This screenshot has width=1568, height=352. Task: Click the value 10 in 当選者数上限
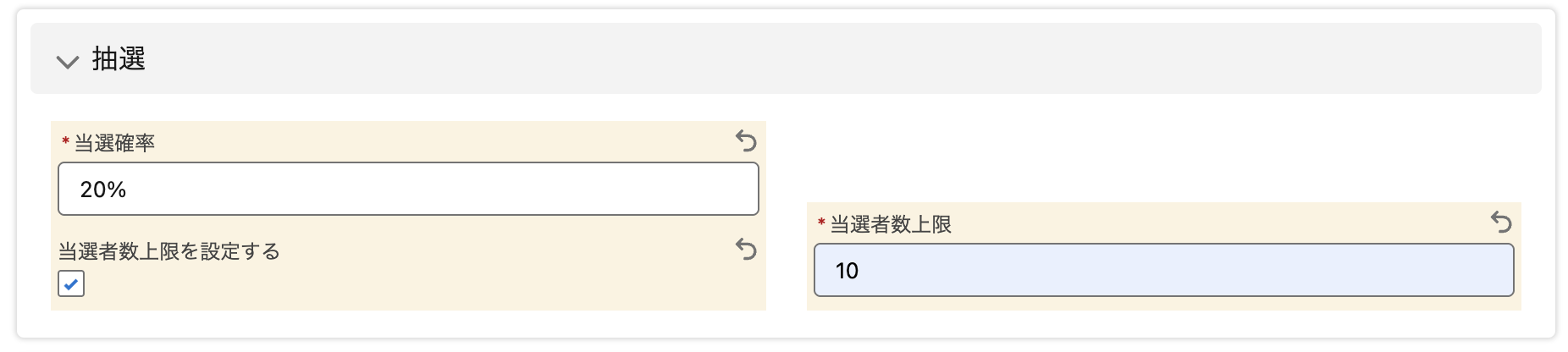click(x=847, y=271)
